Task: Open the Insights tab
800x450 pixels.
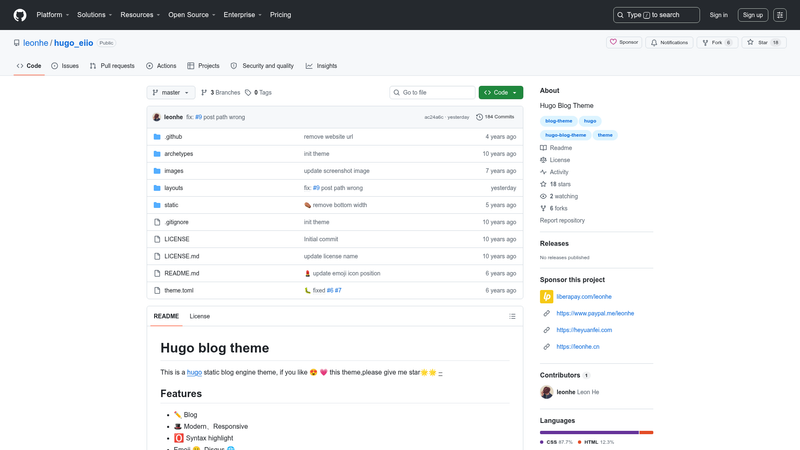Action: click(x=321, y=66)
